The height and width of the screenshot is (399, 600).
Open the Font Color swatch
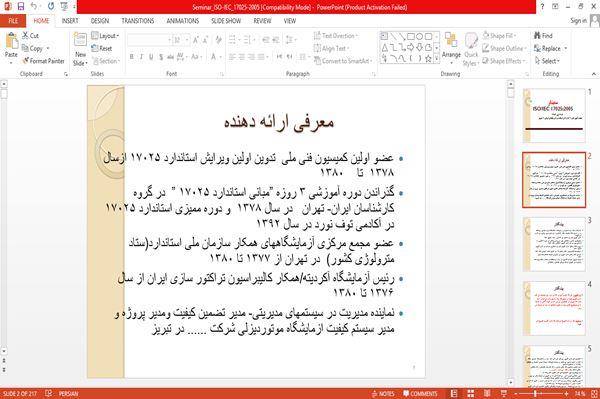click(x=214, y=57)
